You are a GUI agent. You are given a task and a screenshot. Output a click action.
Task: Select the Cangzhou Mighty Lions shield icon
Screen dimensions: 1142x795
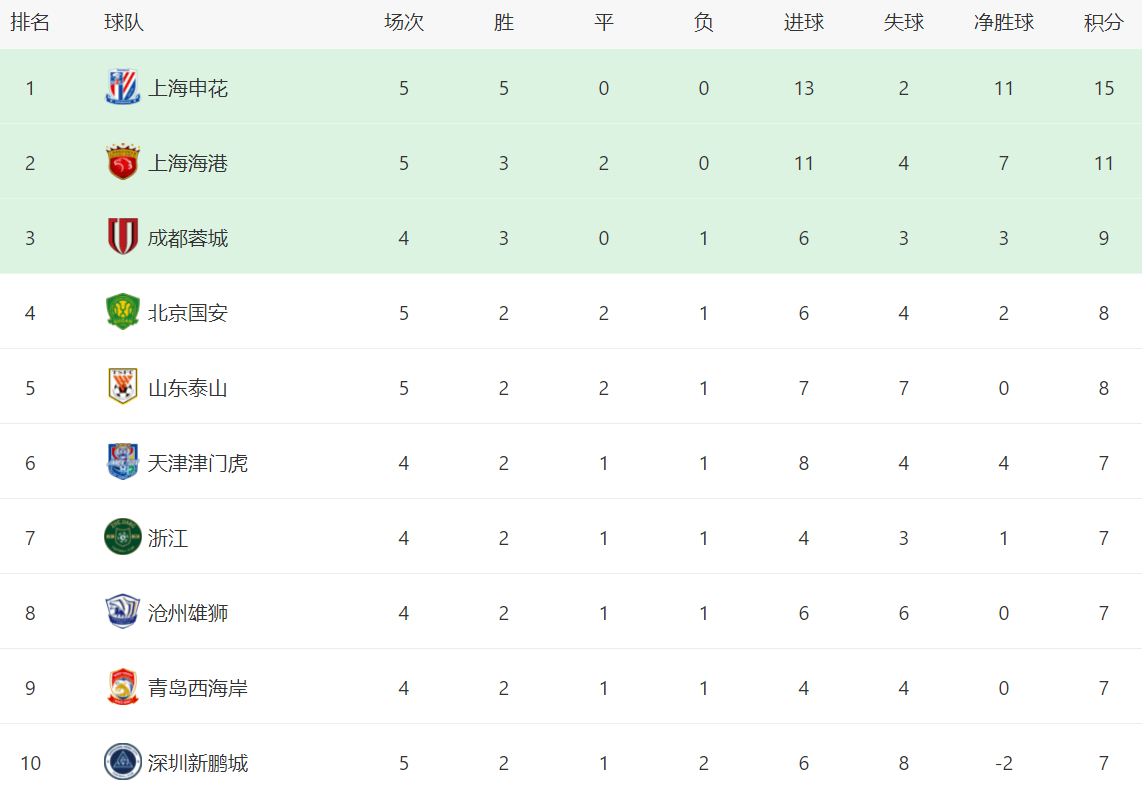pyautogui.click(x=122, y=612)
